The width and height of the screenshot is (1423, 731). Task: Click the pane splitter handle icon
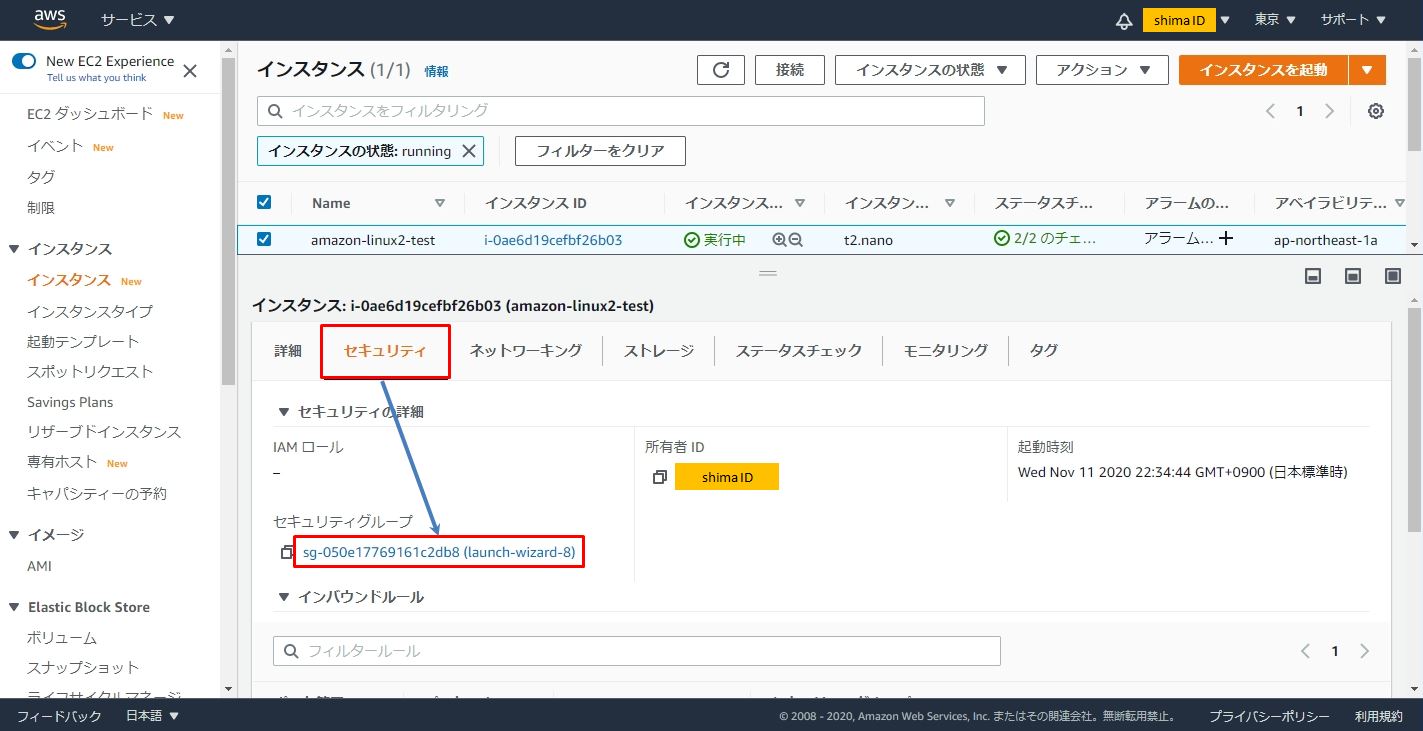point(768,273)
